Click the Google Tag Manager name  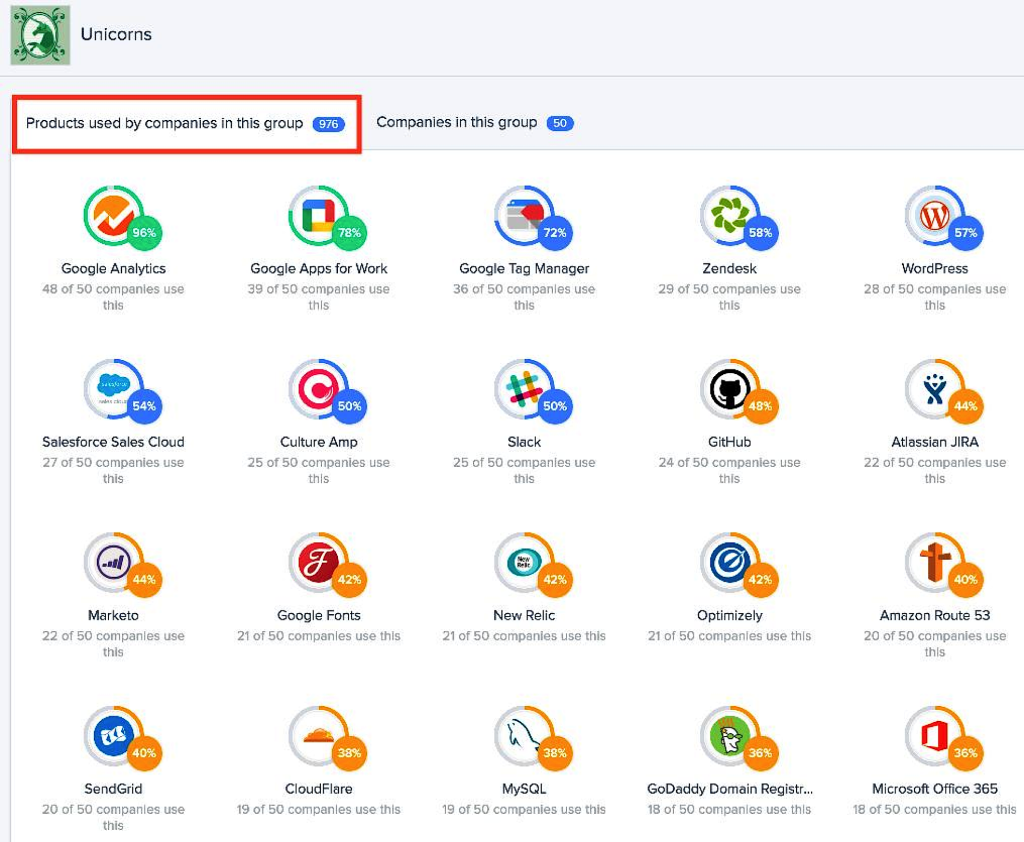pyautogui.click(x=524, y=268)
